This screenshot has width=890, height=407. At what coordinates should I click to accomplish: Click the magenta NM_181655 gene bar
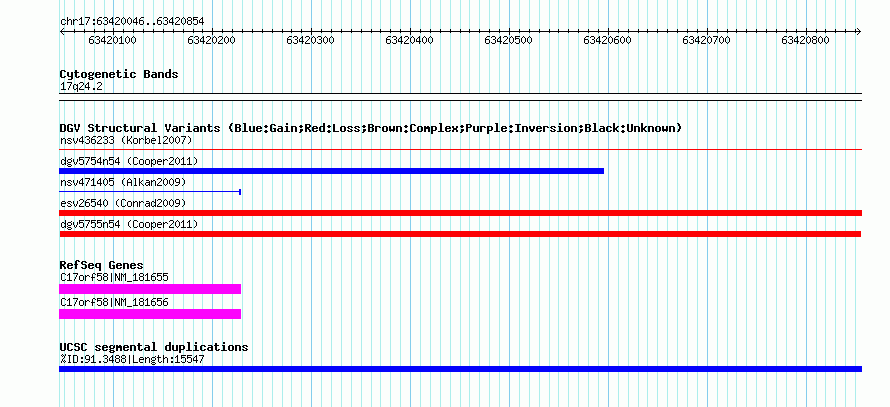(150, 289)
